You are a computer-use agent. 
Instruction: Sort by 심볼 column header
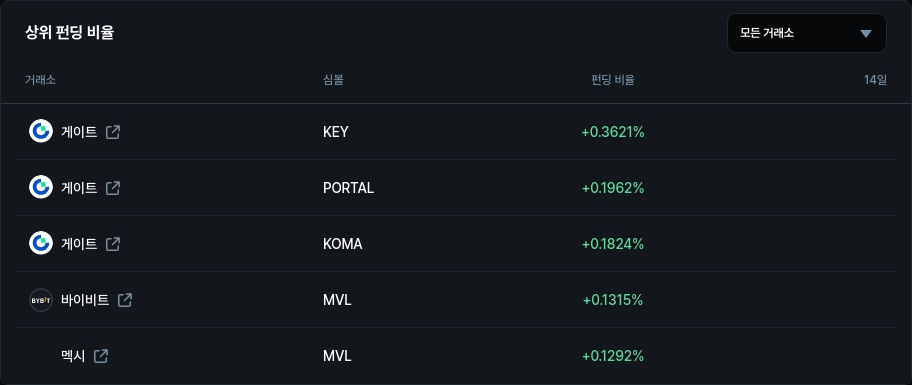(333, 80)
